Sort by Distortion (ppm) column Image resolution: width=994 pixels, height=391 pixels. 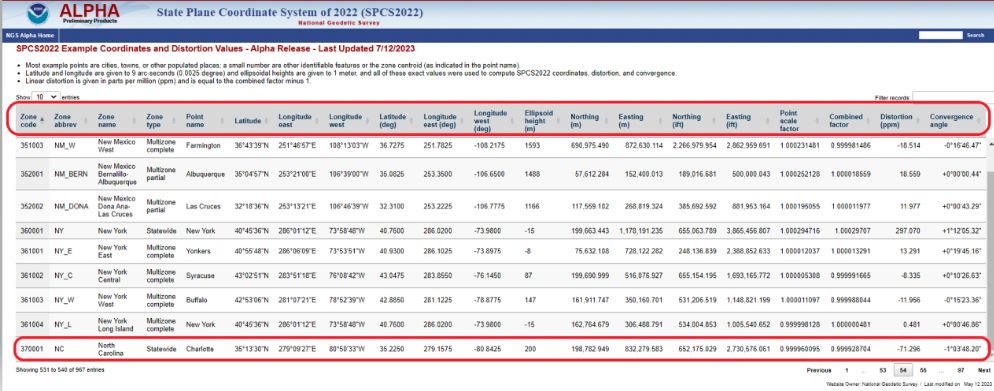click(x=900, y=120)
